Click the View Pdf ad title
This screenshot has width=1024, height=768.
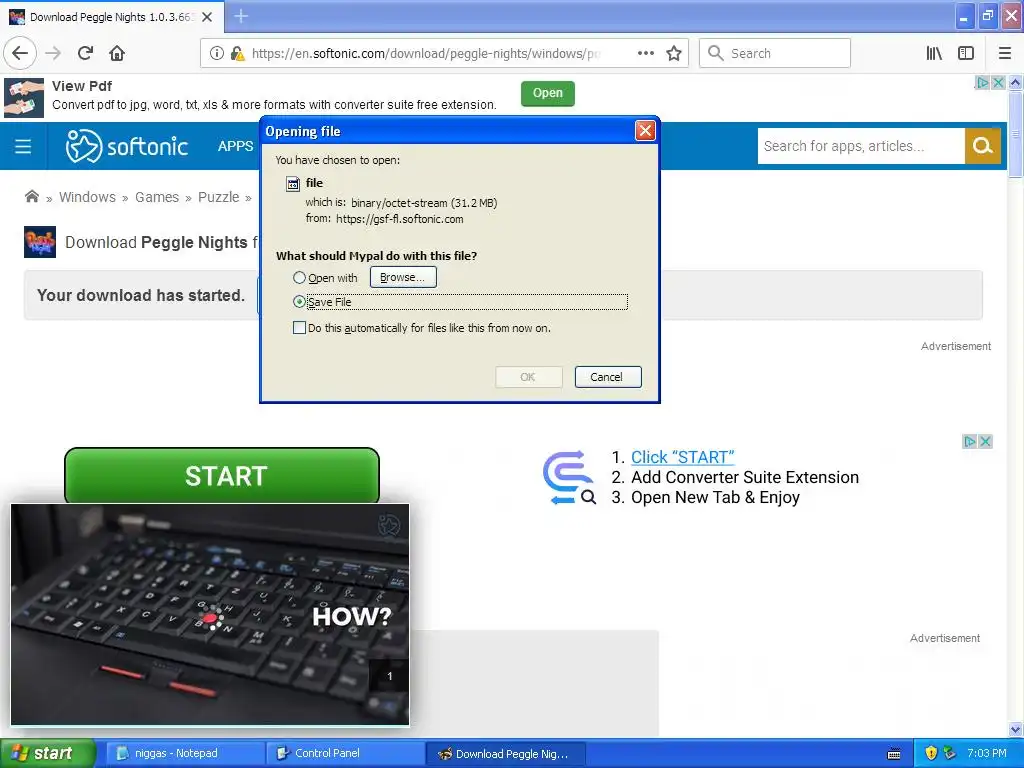pos(82,86)
